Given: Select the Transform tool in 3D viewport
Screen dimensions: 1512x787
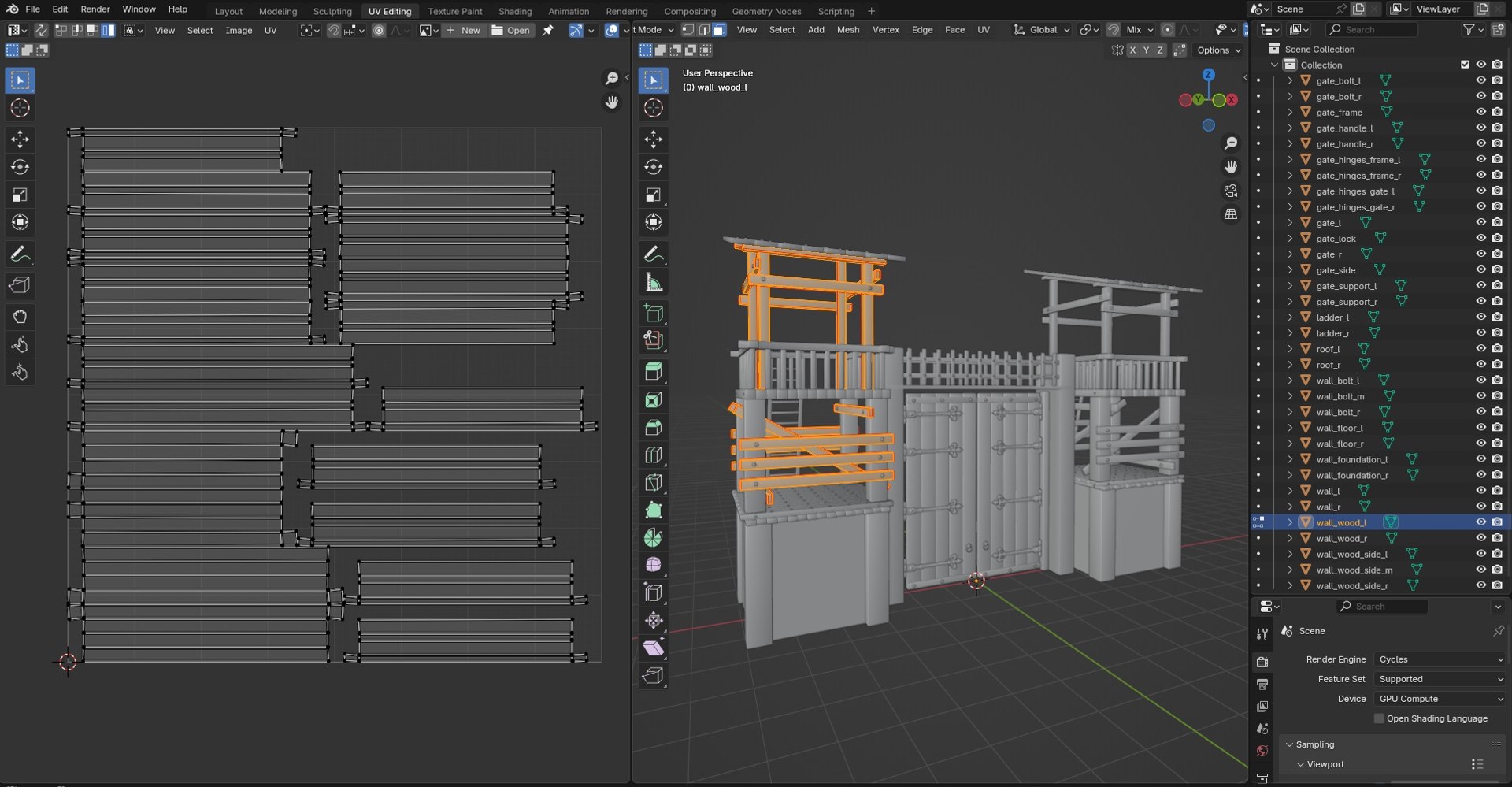Looking at the screenshot, I should pyautogui.click(x=653, y=222).
